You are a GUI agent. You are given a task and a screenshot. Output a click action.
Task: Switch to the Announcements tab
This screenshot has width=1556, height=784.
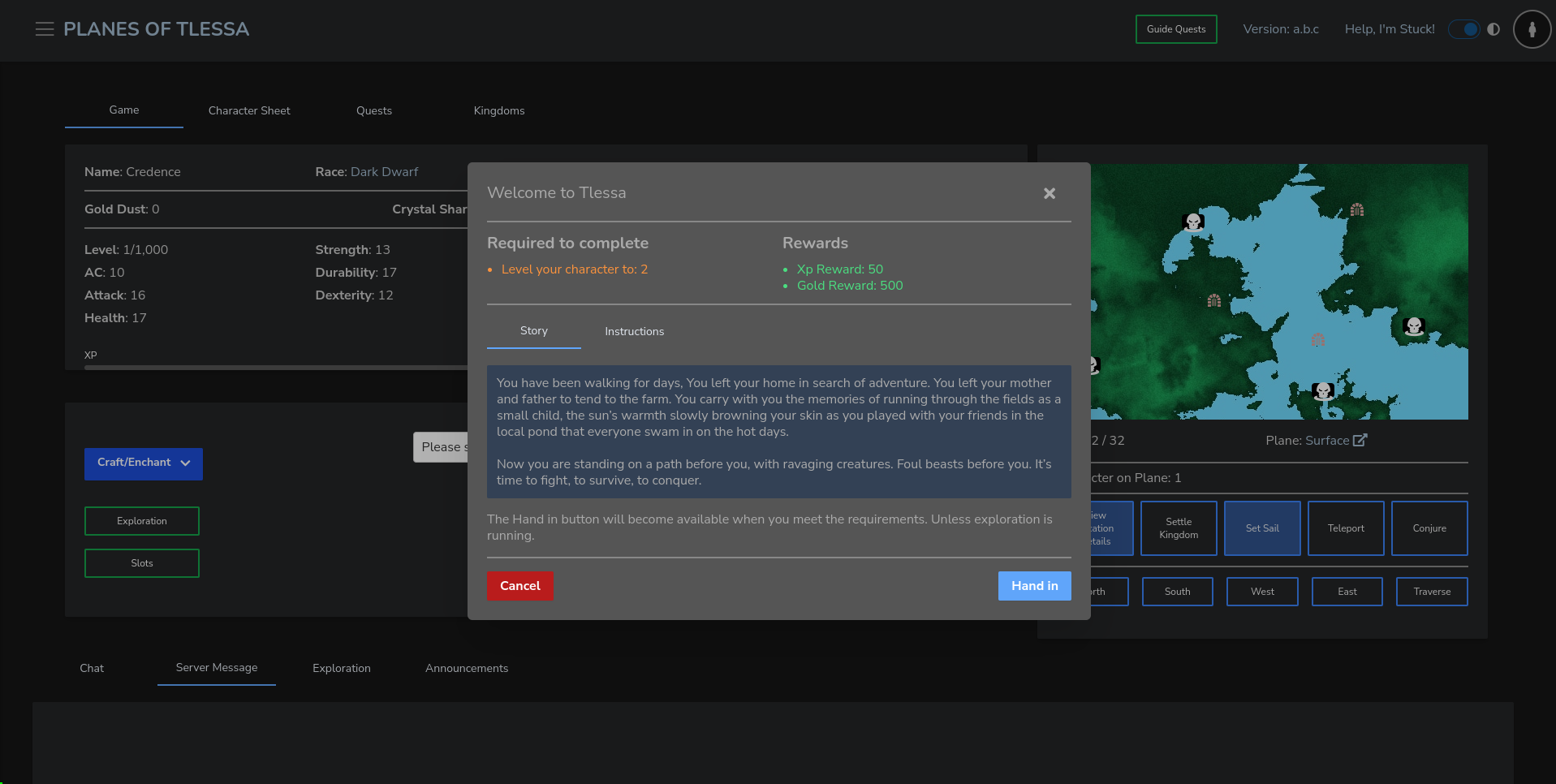click(467, 668)
